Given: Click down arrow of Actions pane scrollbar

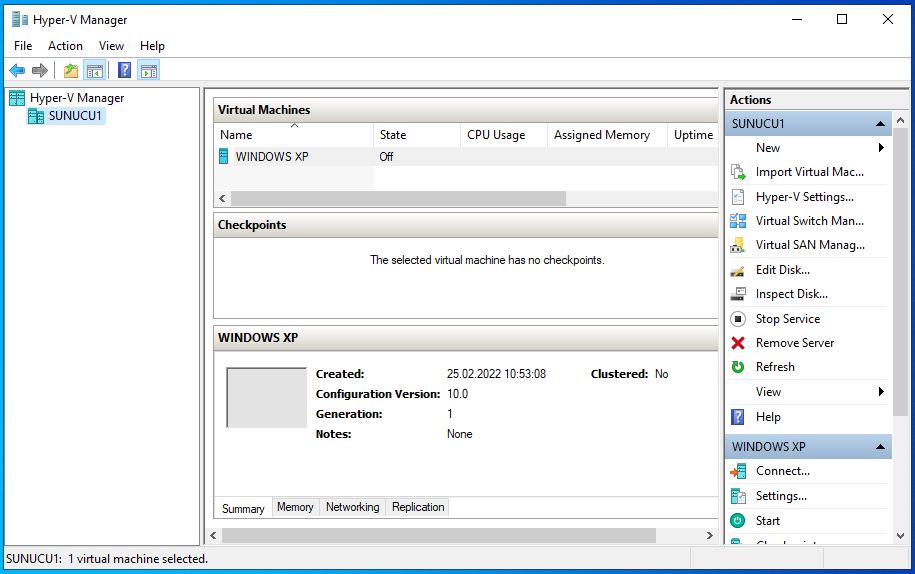Looking at the screenshot, I should [900, 536].
